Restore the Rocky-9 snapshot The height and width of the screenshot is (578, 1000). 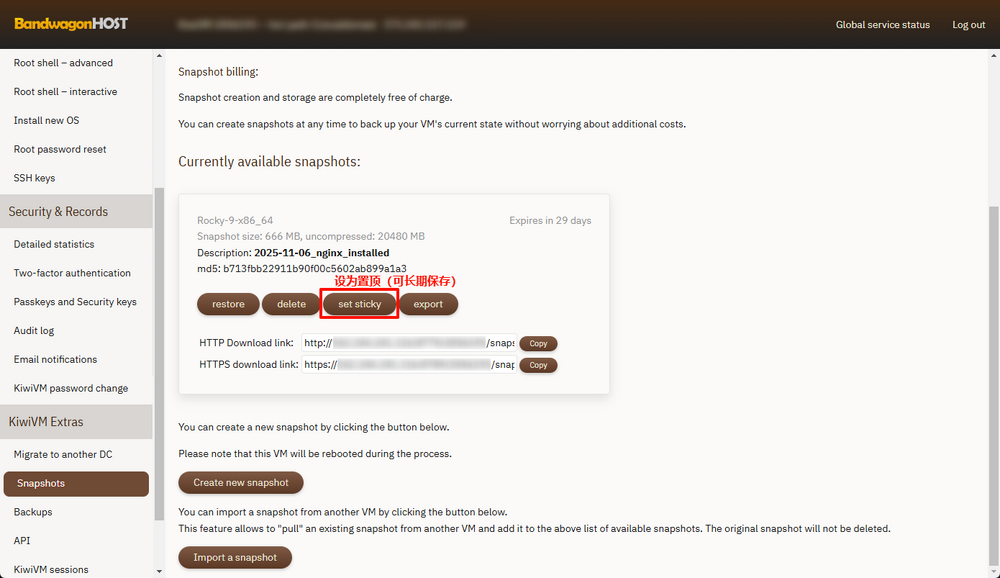click(228, 304)
